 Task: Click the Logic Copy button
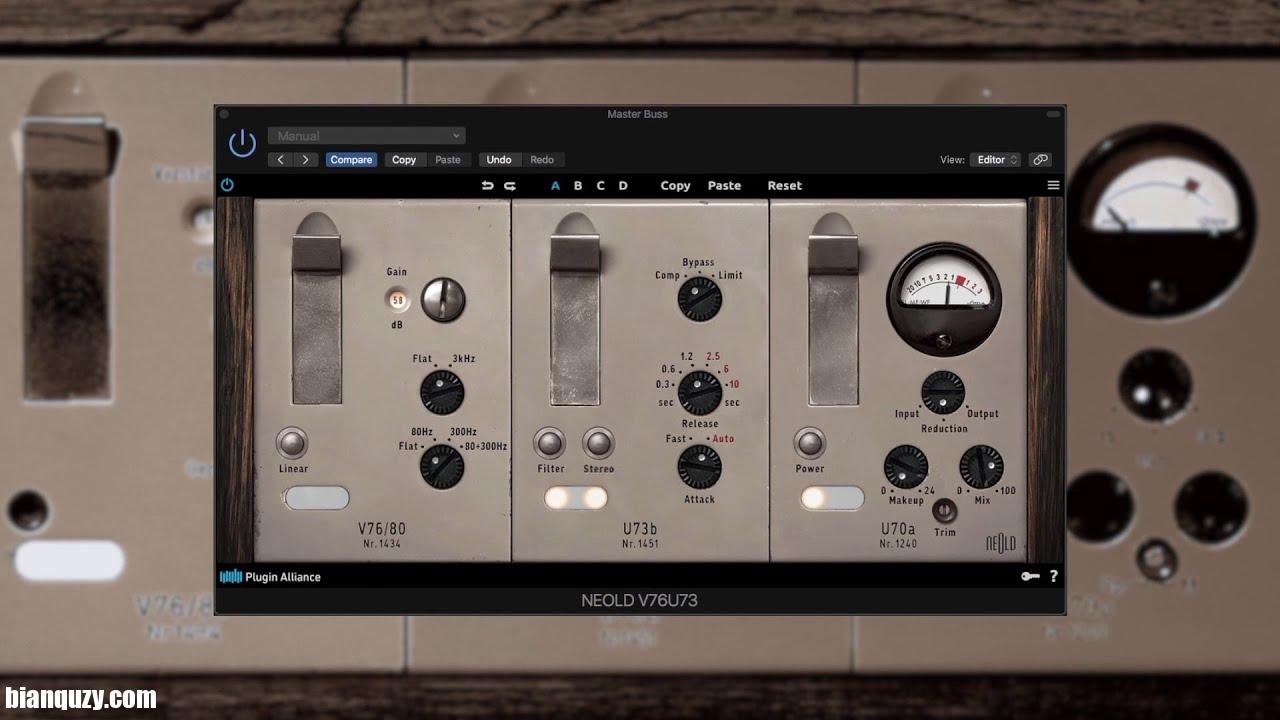(x=404, y=160)
